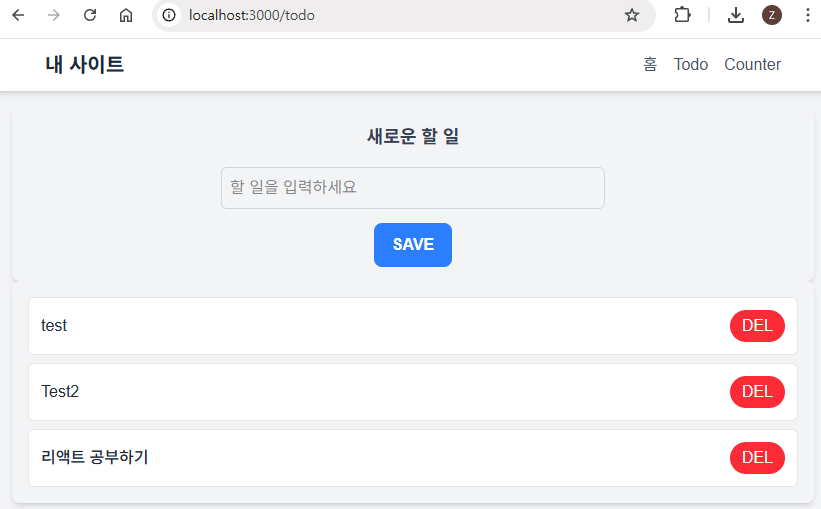Delete the 리액트 공부하기 todo item
The height and width of the screenshot is (509, 821).
(757, 458)
